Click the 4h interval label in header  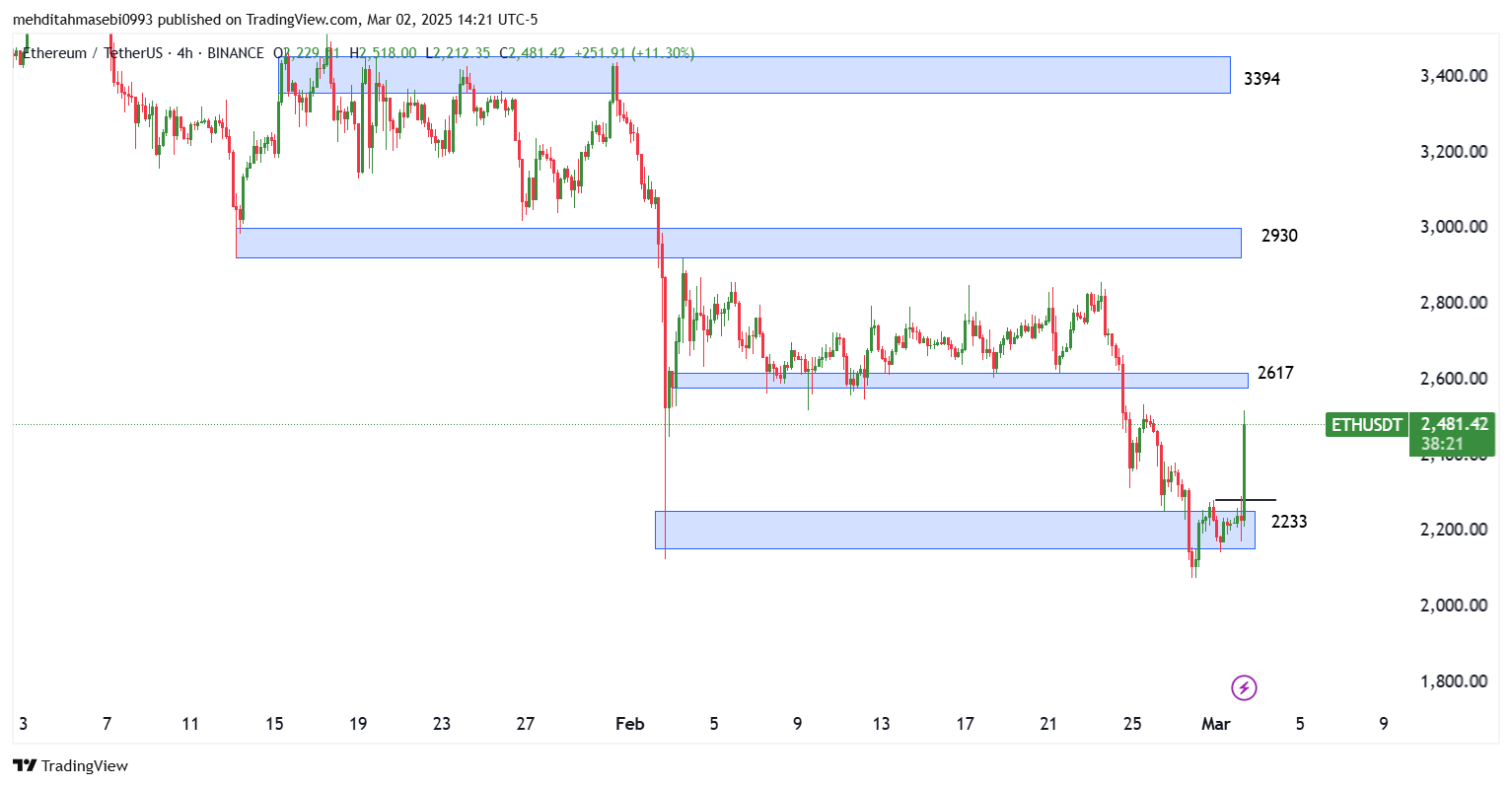click(184, 53)
